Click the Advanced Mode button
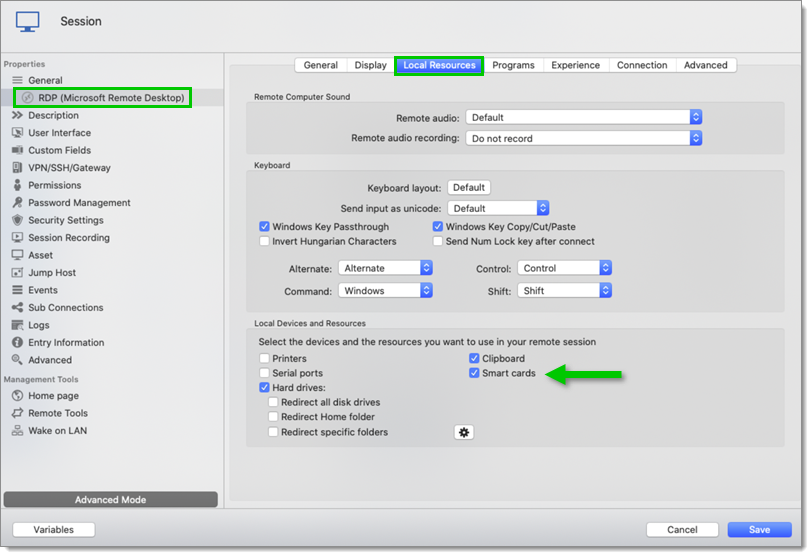This screenshot has width=812, height=557. coord(110,500)
